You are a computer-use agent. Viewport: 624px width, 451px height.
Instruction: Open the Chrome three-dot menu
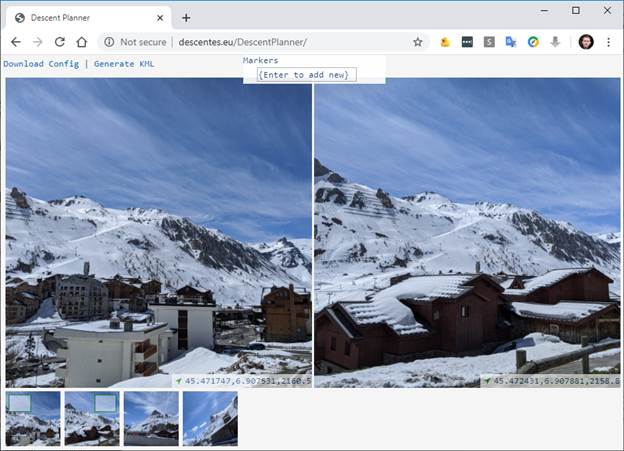tap(608, 42)
